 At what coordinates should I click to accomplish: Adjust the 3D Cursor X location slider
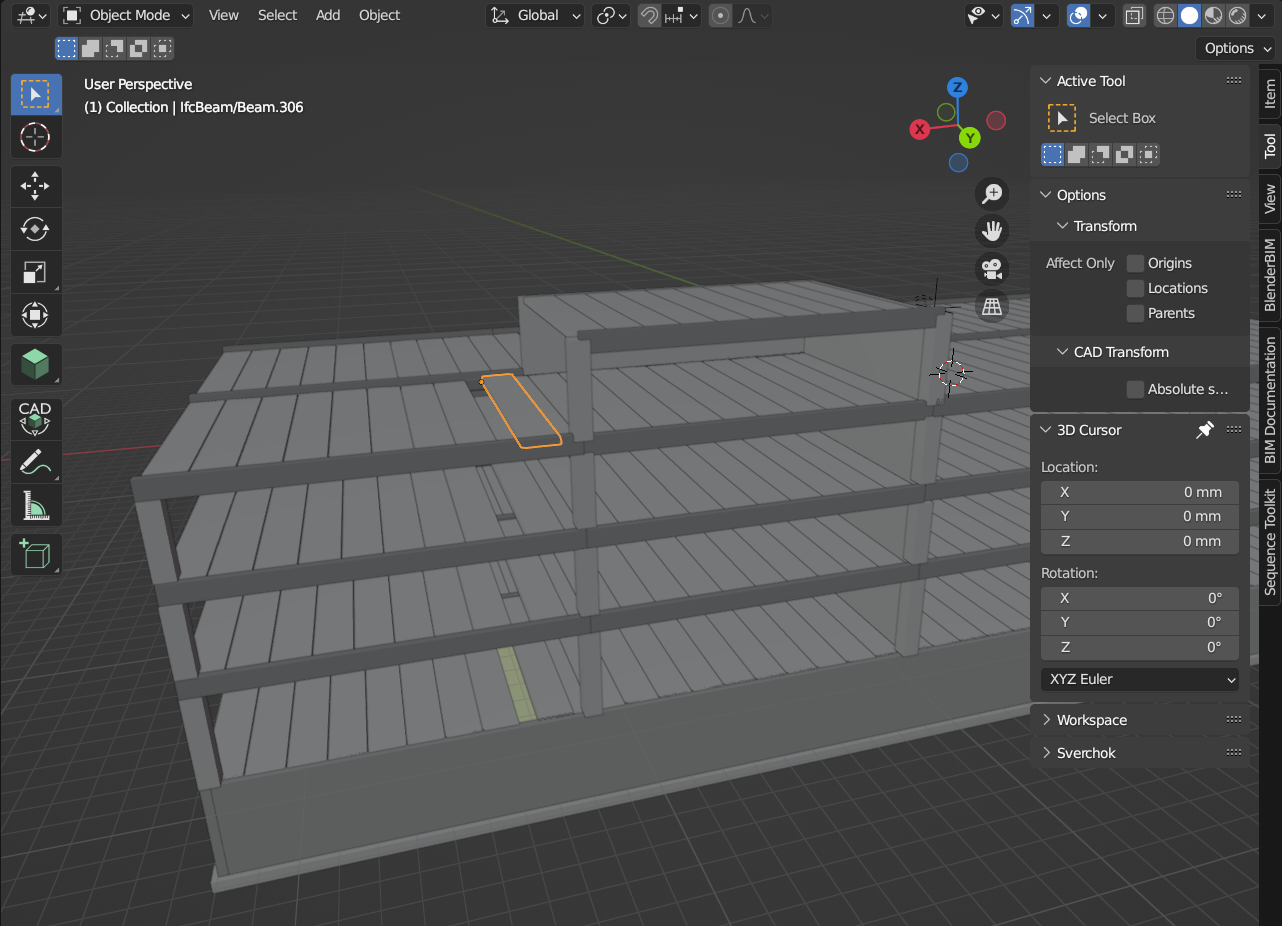1139,491
